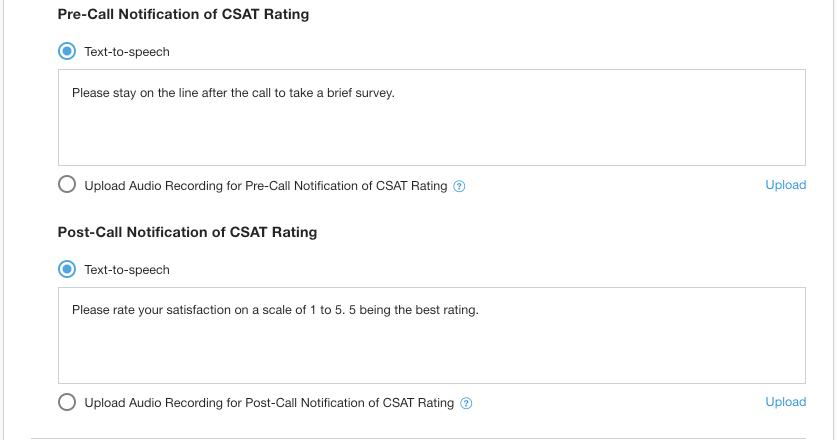Click Upload link for Pre-Call Notification recording
Image resolution: width=837 pixels, height=440 pixels.
pos(785,185)
